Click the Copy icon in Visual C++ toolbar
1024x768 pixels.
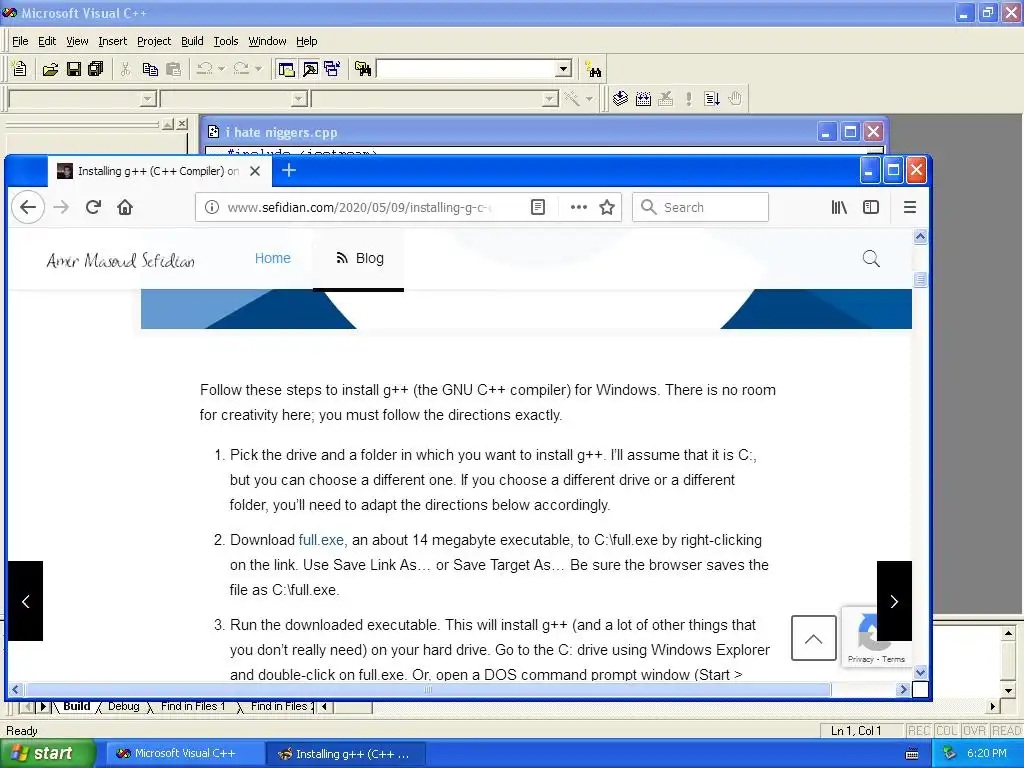point(150,69)
